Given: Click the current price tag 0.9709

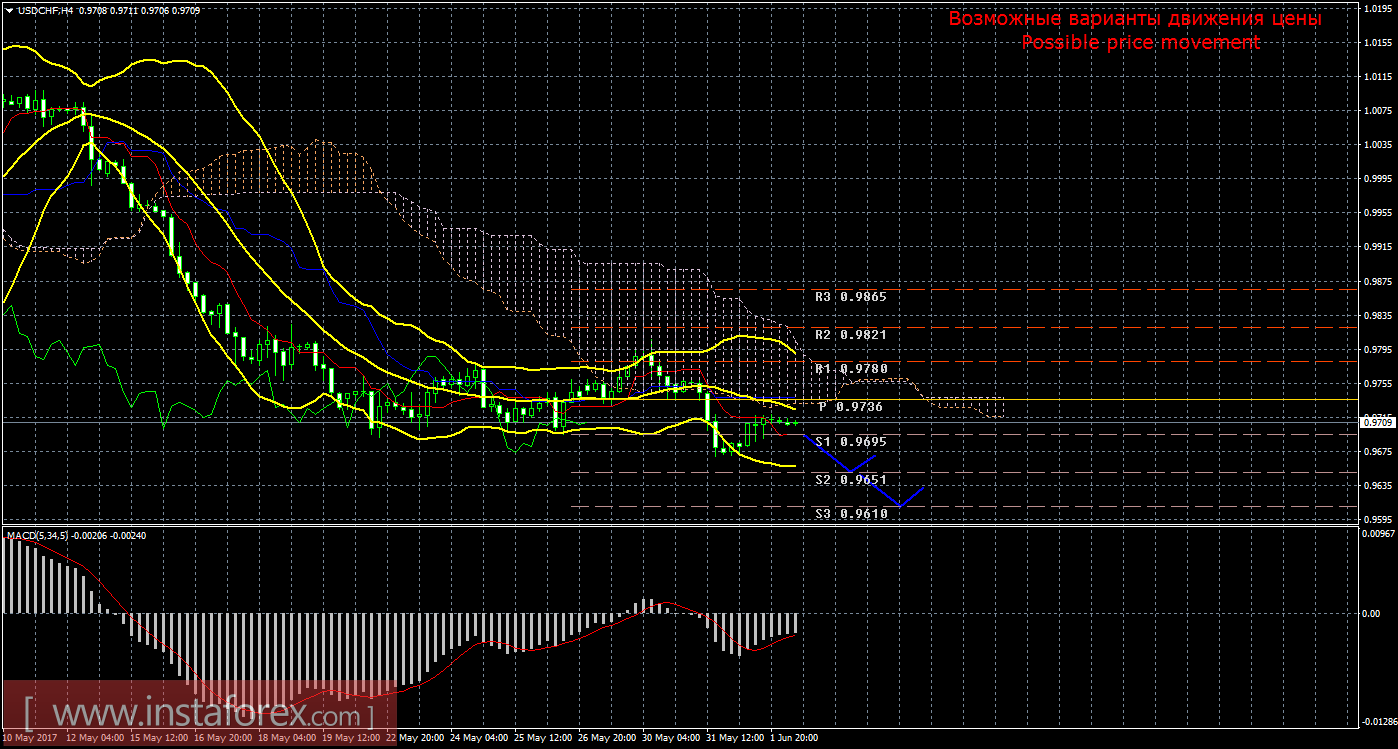Looking at the screenshot, I should (1376, 423).
